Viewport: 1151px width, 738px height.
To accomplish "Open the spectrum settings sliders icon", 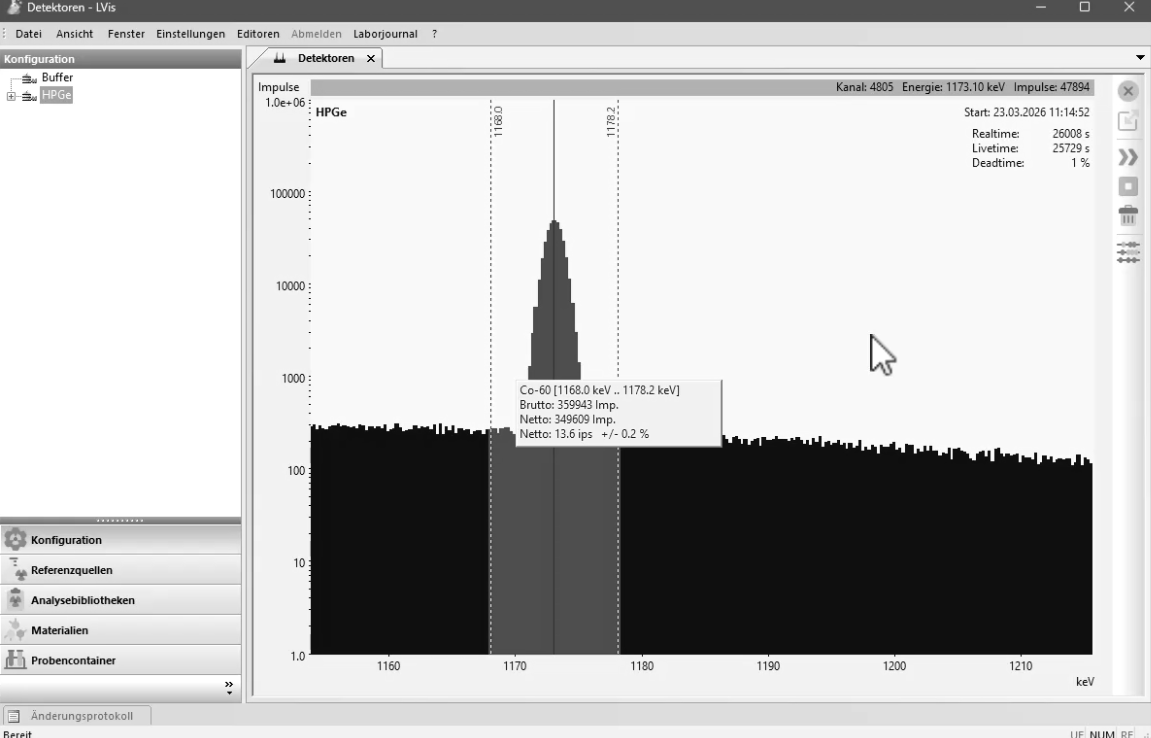I will pos(1128,251).
